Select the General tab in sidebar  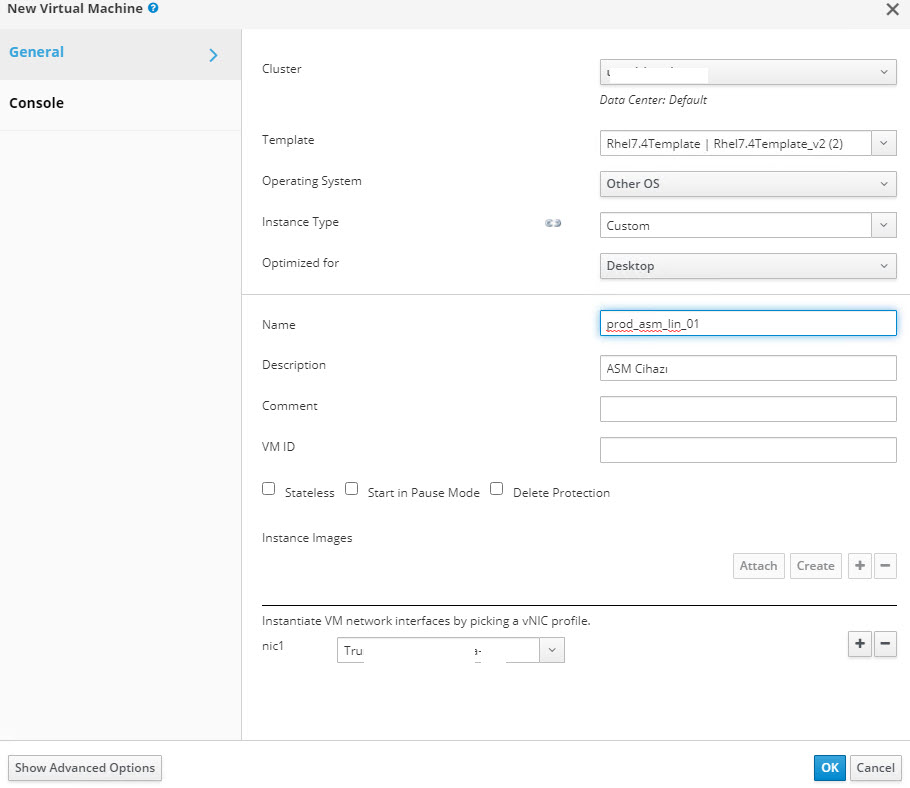pos(120,54)
